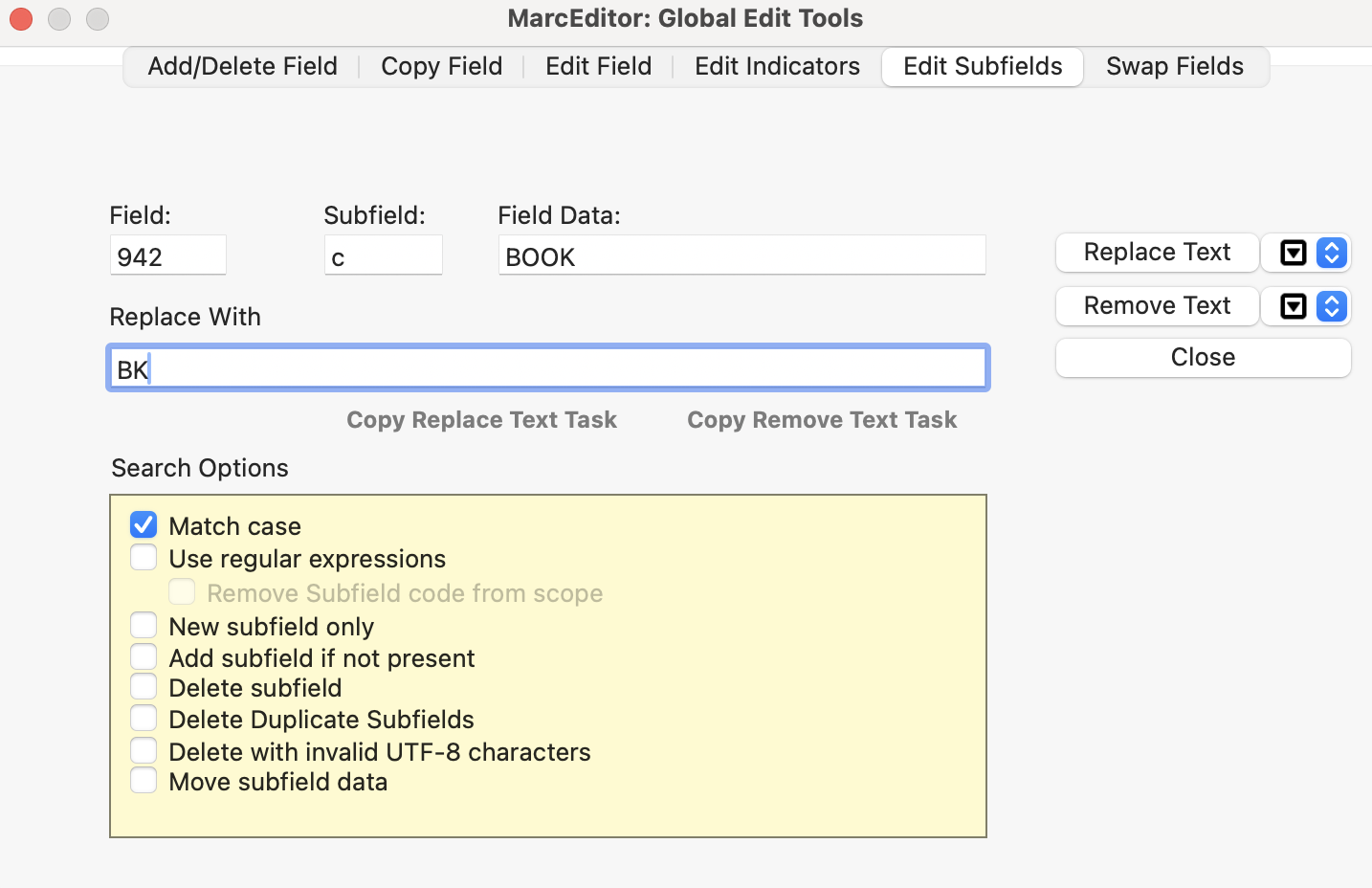Expand the blue stepper beside Remove Text

click(1332, 306)
